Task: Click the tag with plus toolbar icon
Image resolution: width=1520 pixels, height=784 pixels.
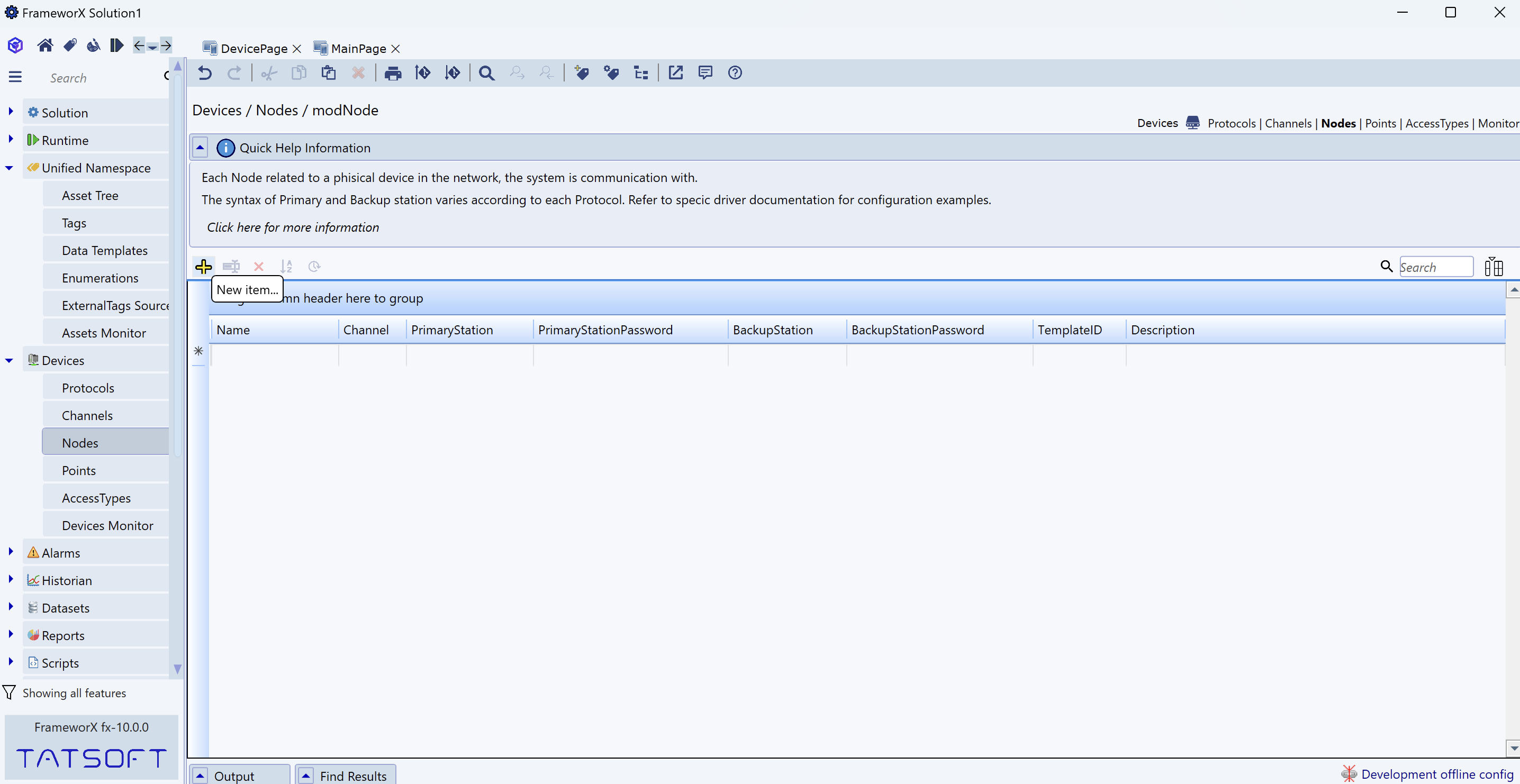Action: point(581,72)
